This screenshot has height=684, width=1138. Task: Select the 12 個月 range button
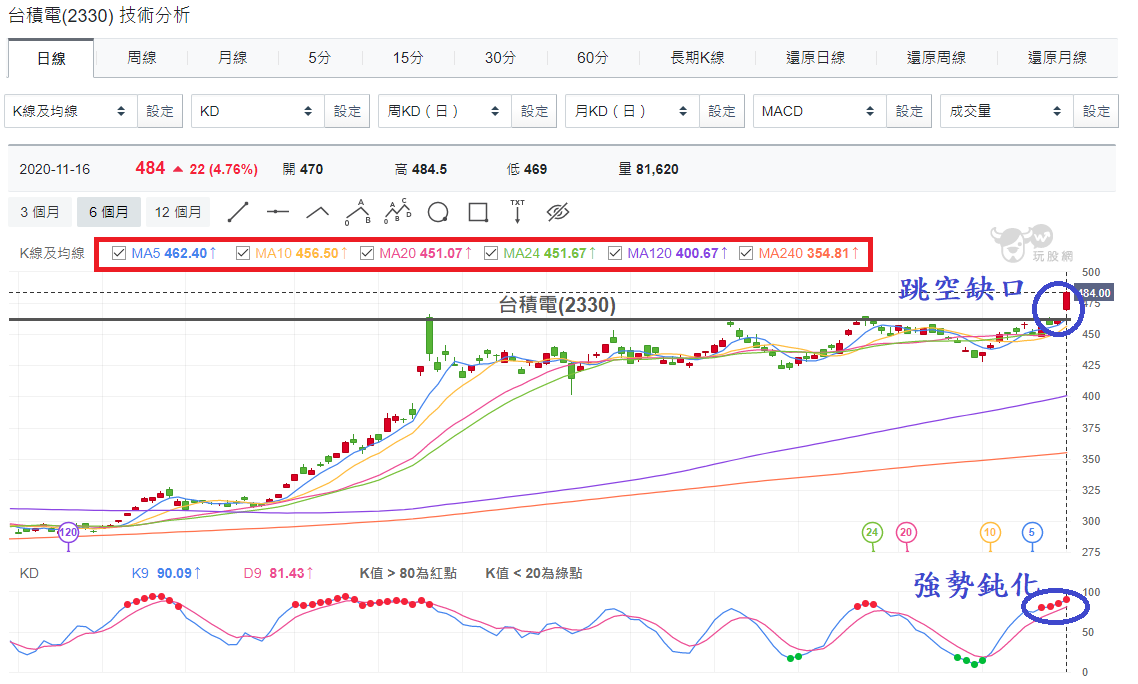coord(178,212)
